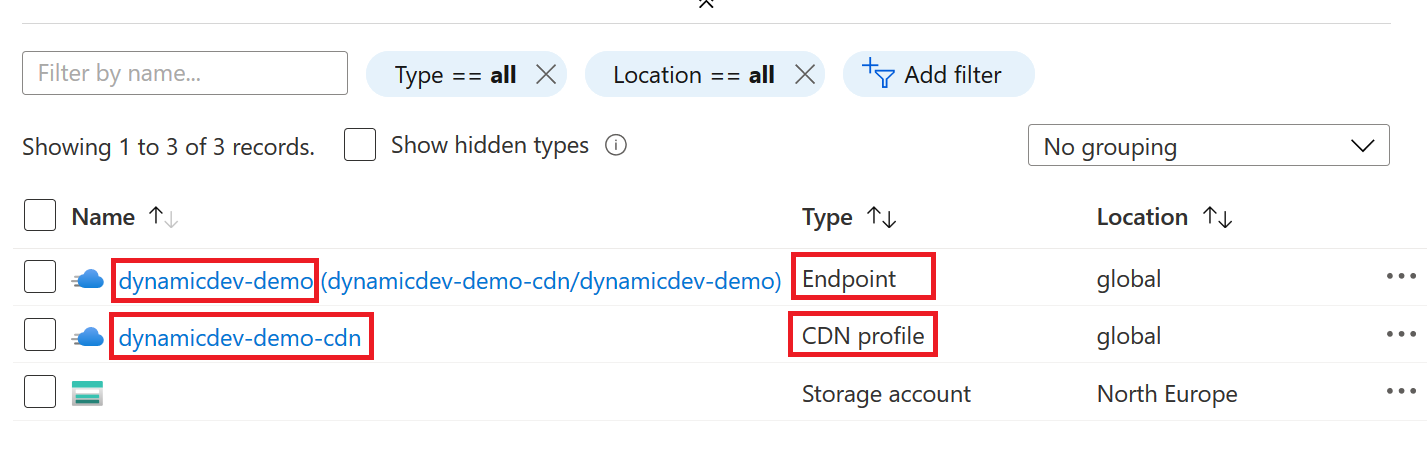The width and height of the screenshot is (1428, 466).
Task: Open the Location == all filter pill
Action: coord(693,75)
